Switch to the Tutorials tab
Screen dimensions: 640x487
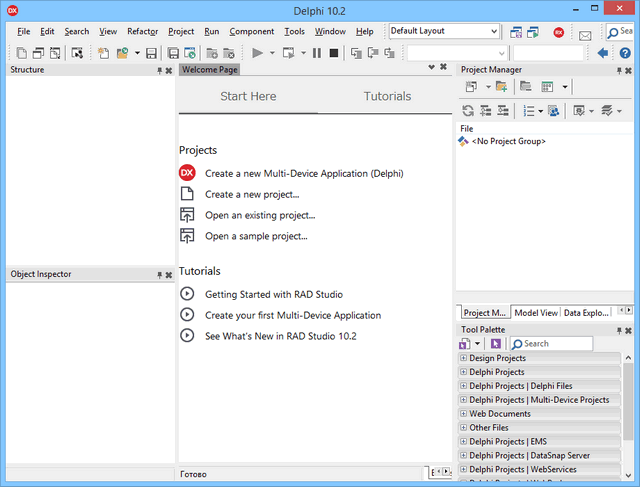point(387,96)
